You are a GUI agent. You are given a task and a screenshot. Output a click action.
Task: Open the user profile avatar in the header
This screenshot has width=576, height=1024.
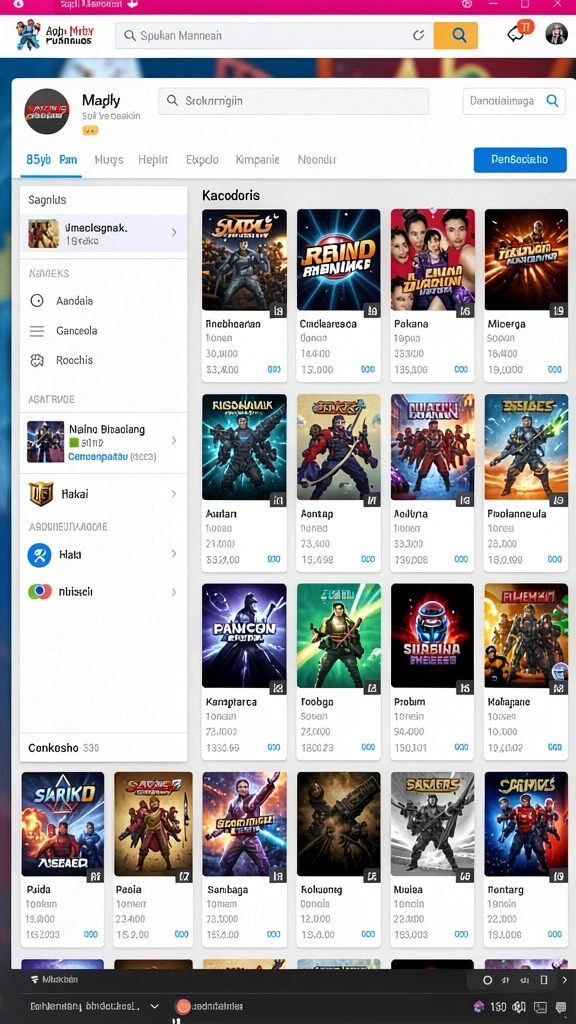[x=556, y=34]
